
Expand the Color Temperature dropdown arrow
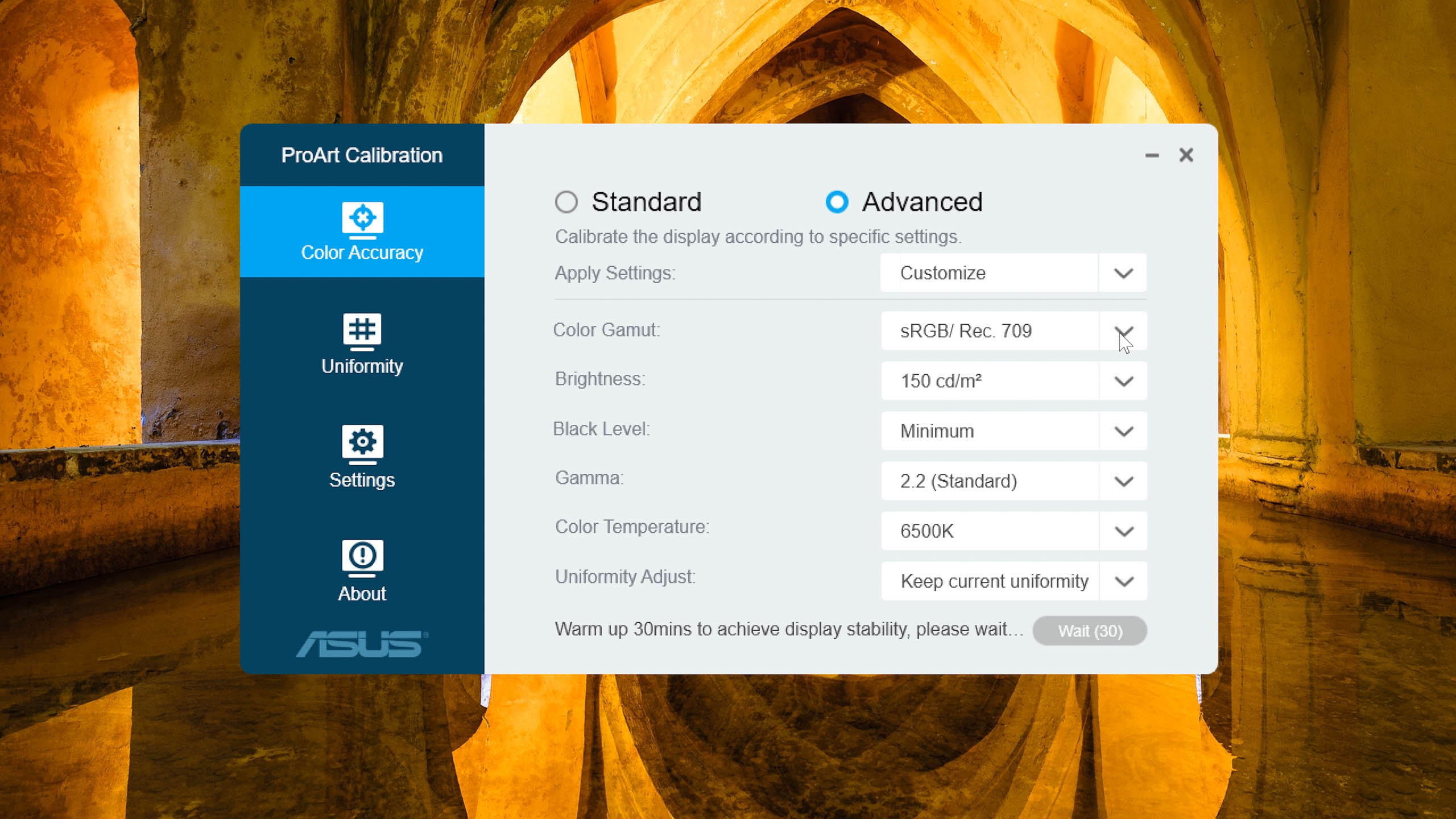pos(1123,531)
